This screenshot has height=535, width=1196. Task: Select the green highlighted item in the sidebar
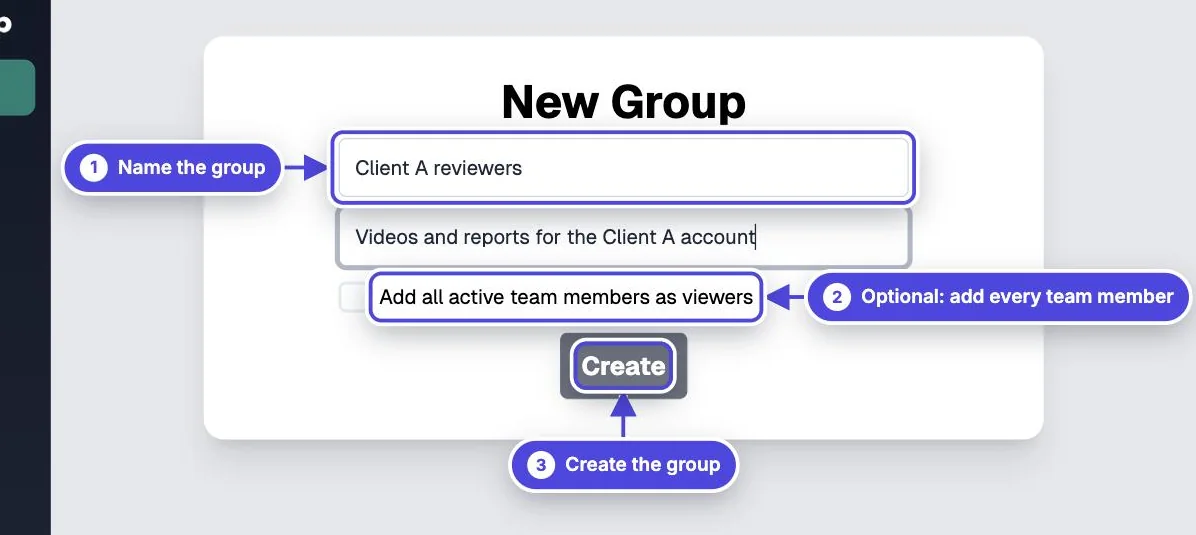pos(17,88)
